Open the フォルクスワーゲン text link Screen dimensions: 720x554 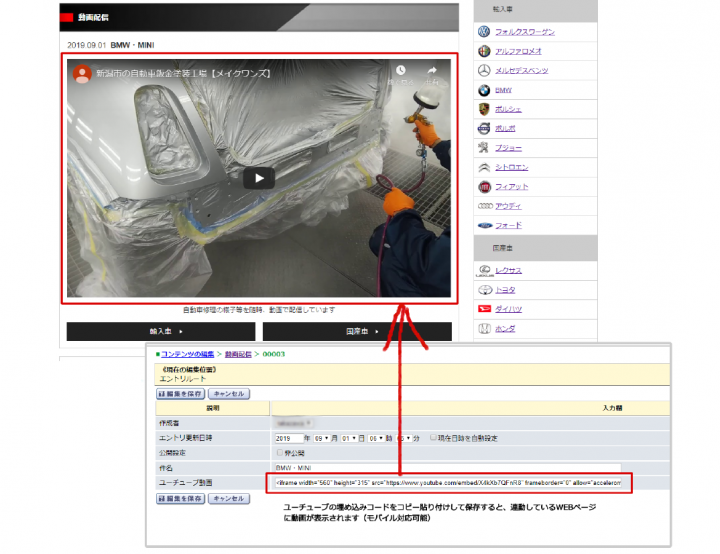click(525, 32)
